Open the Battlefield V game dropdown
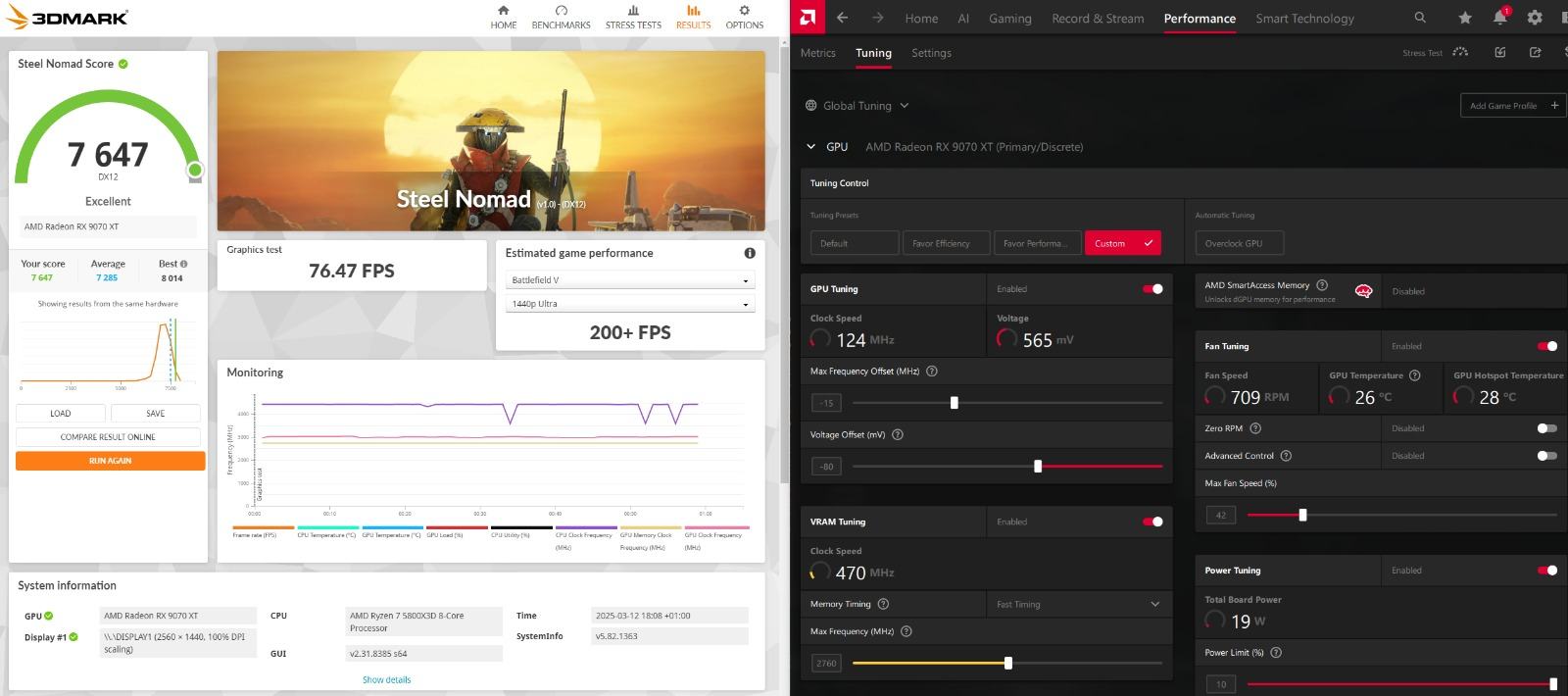This screenshot has height=696, width=1568. (629, 280)
